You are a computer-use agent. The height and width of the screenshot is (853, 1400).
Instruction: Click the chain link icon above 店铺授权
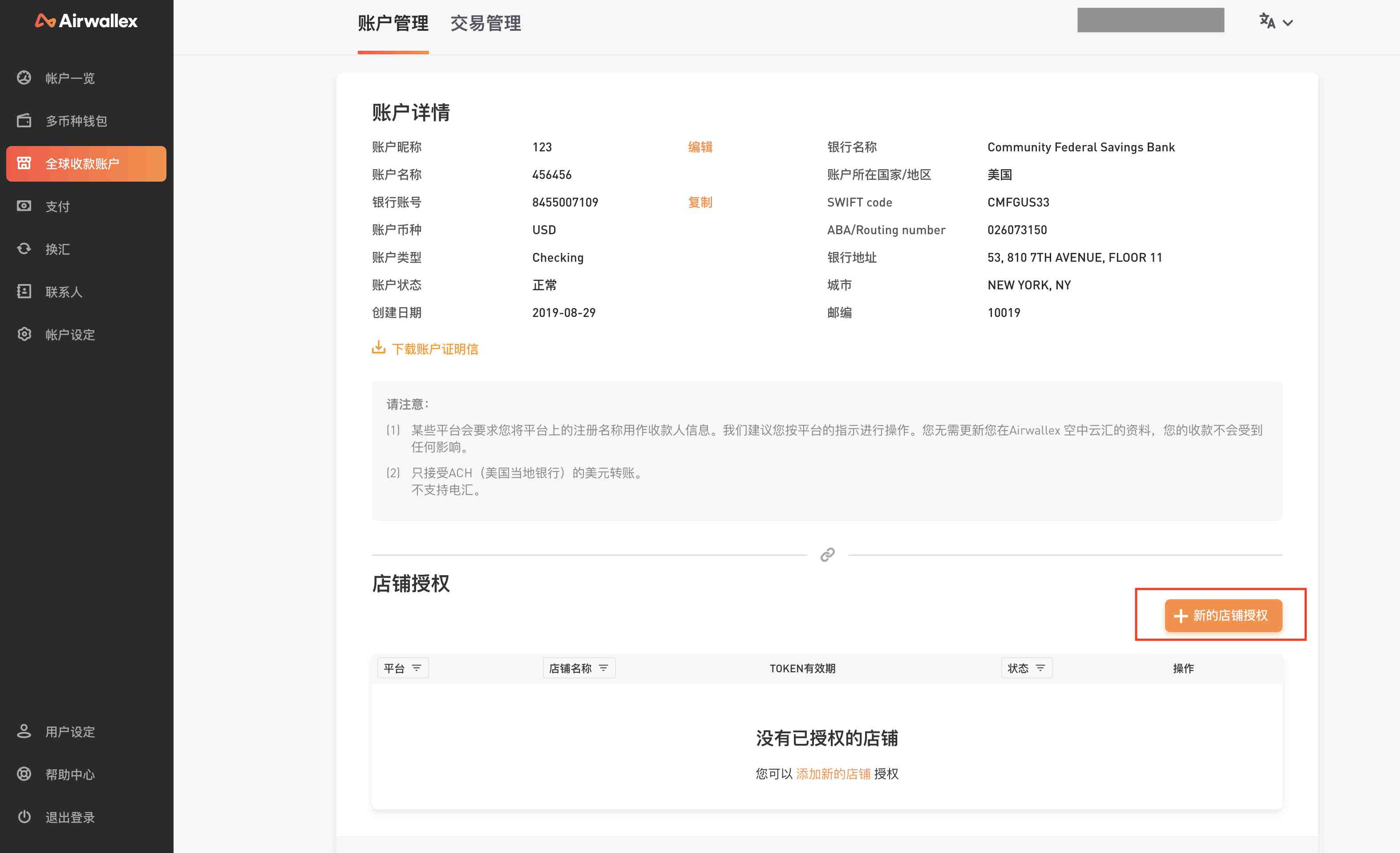point(827,555)
